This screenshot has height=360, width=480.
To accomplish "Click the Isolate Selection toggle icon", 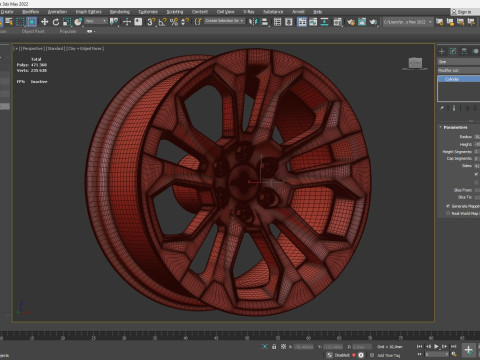I will pyautogui.click(x=265, y=347).
